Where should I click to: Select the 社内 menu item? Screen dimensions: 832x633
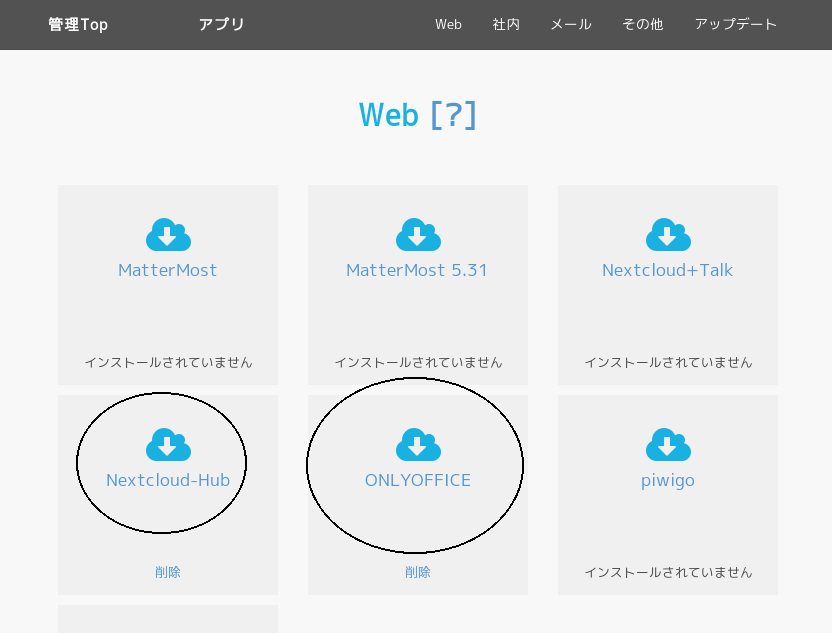tap(506, 24)
